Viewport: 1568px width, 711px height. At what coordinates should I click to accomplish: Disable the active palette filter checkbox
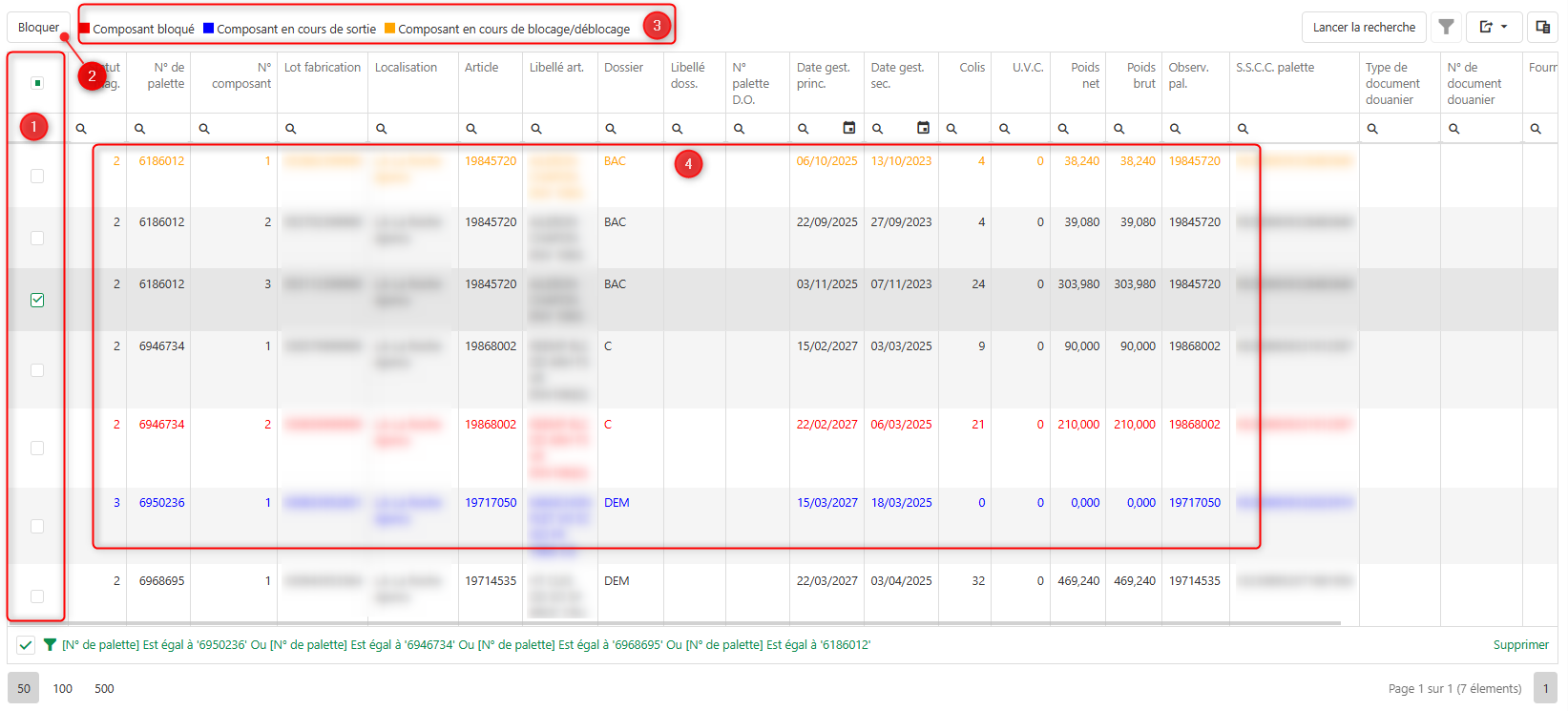coord(26,645)
